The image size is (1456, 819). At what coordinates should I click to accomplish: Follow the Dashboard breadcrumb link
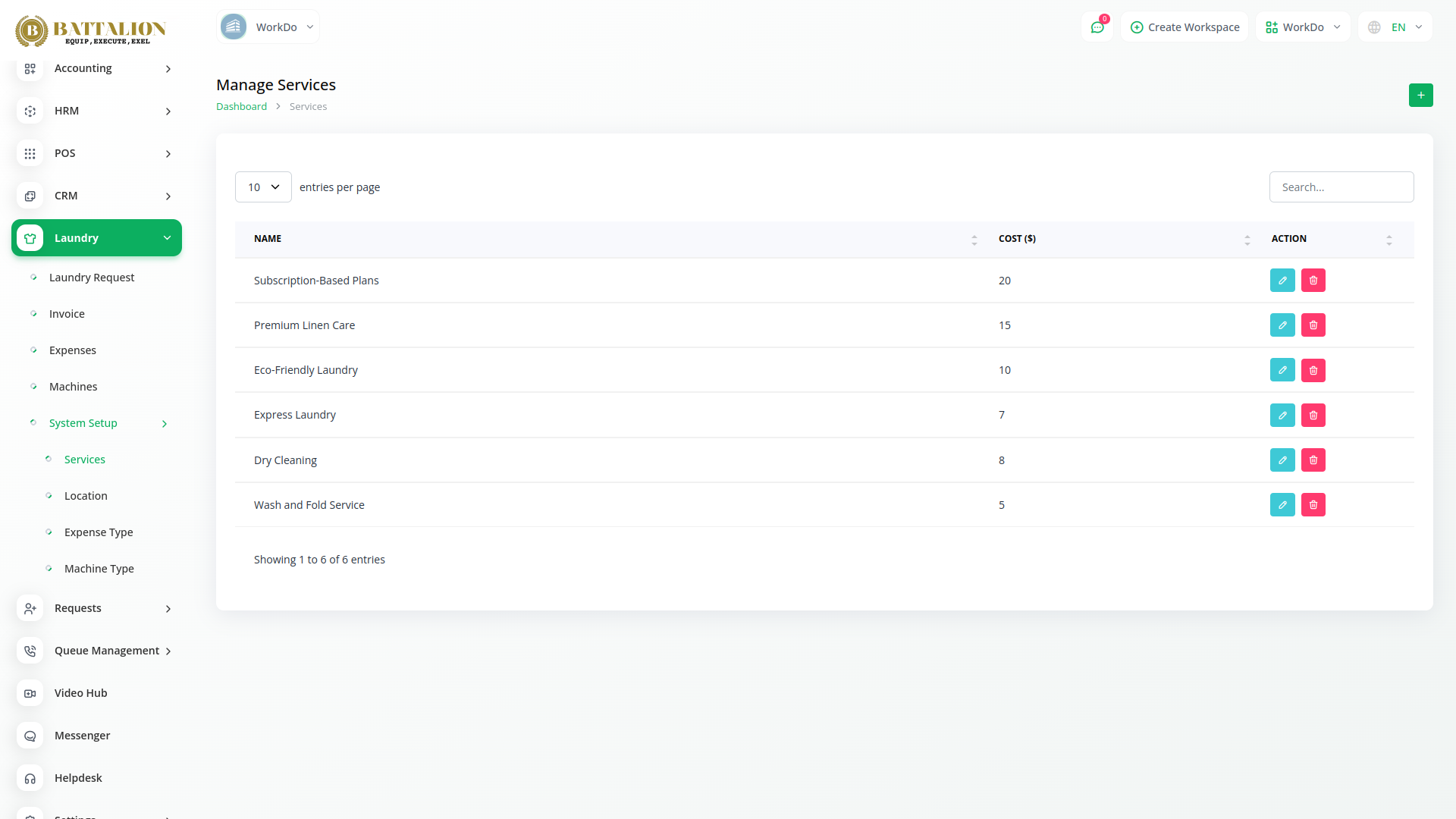click(241, 107)
